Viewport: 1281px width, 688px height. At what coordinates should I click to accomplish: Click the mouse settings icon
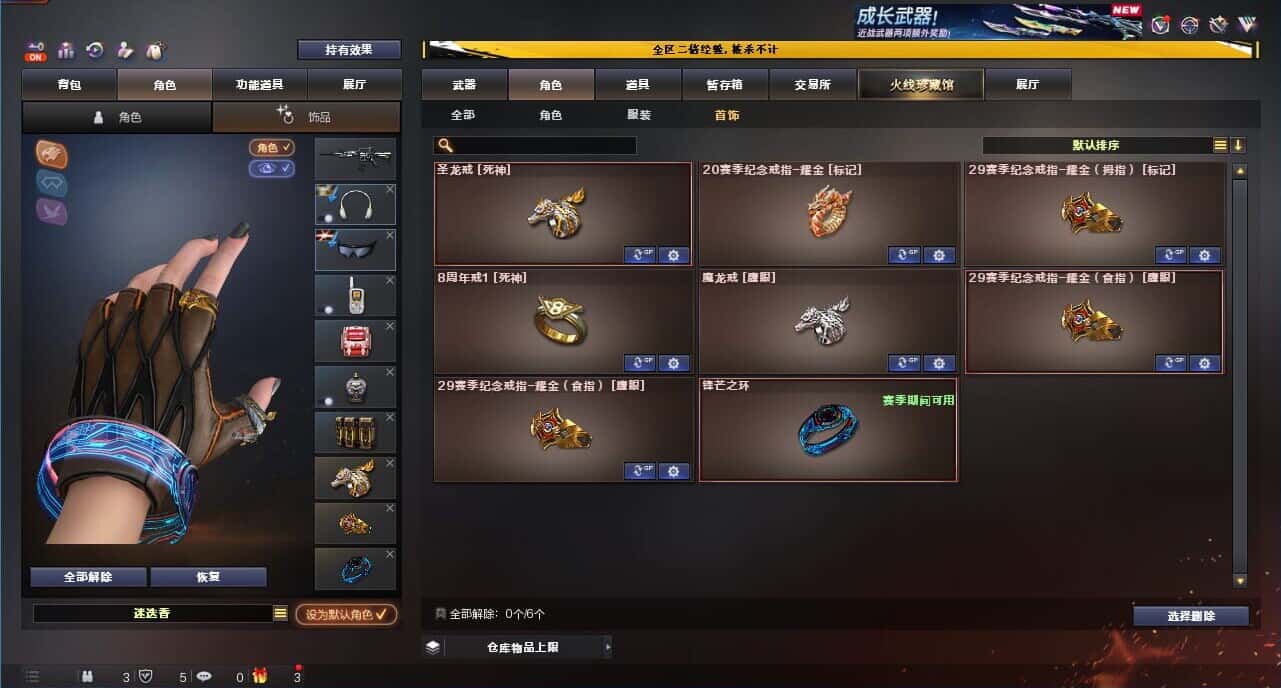click(155, 50)
